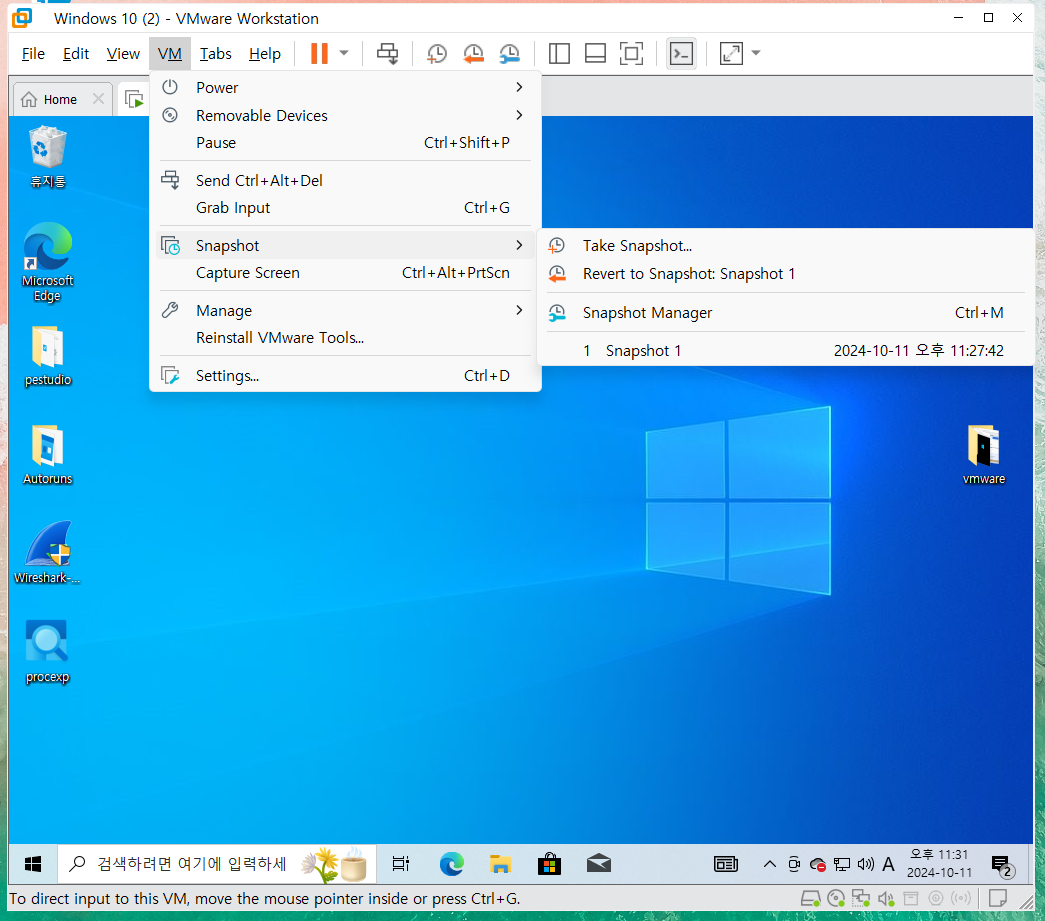
Task: Open Settings... from the VM menu
Action: 345,376
